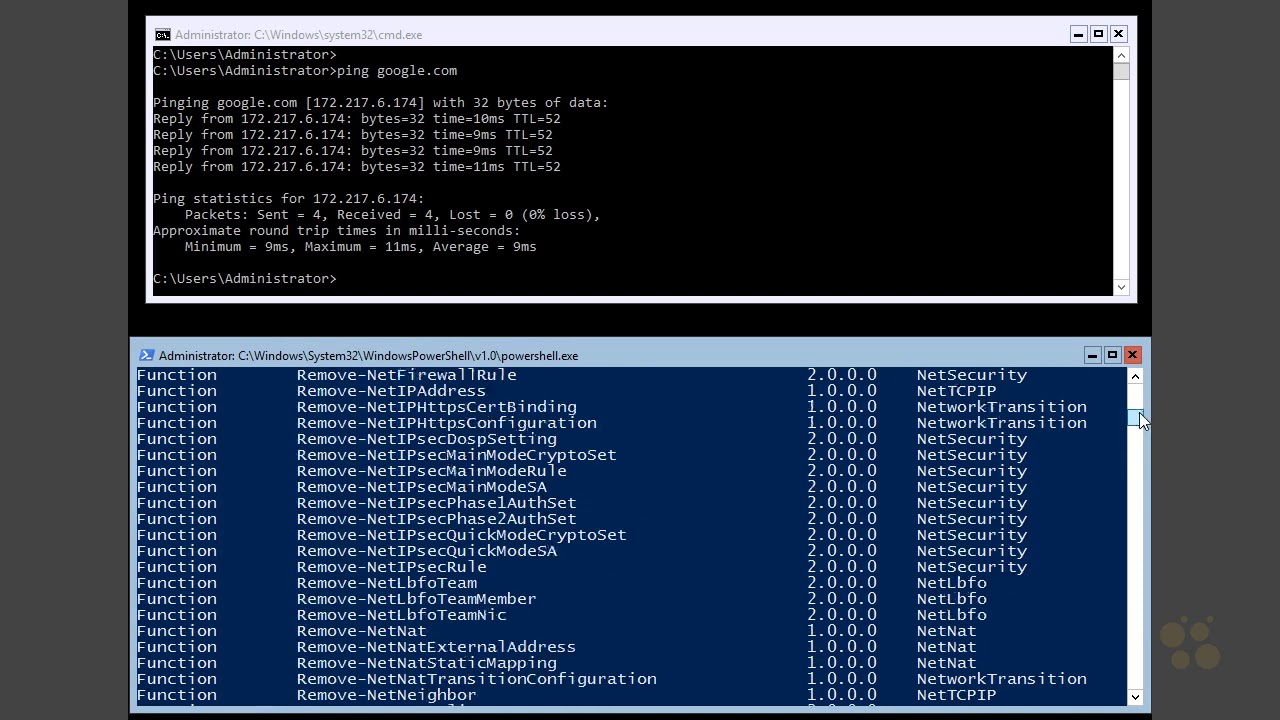The height and width of the screenshot is (720, 1280).
Task: Click the PowerShell title bar icon
Action: tap(146, 355)
